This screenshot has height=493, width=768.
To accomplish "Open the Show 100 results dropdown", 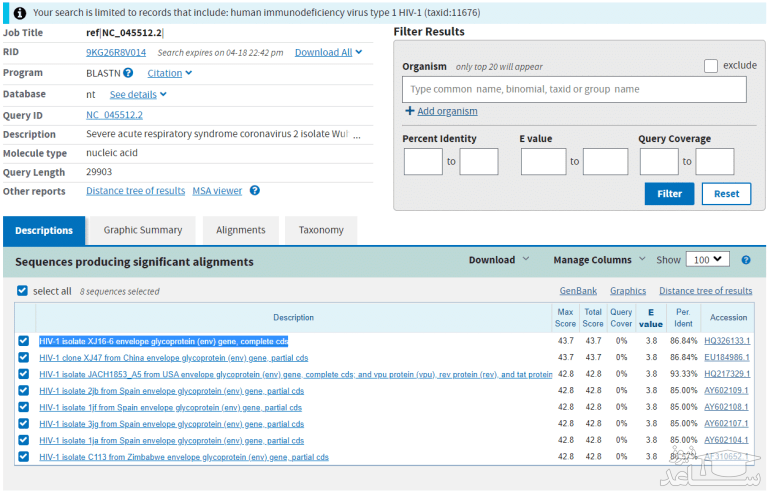I will coord(707,260).
